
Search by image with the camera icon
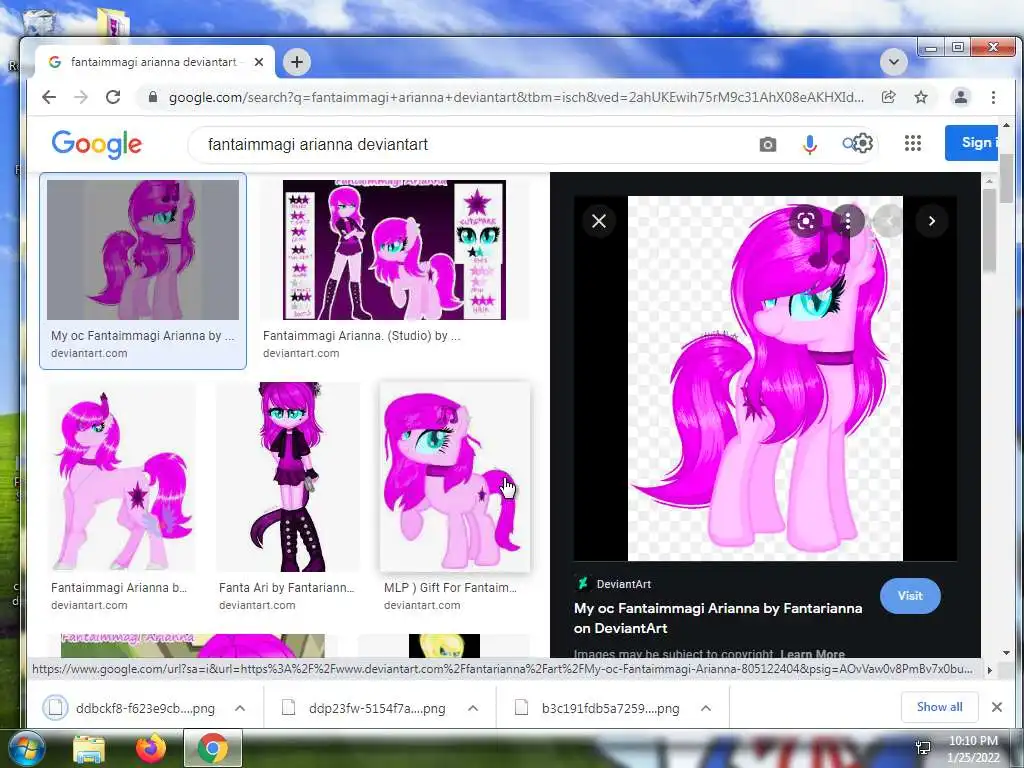click(768, 144)
